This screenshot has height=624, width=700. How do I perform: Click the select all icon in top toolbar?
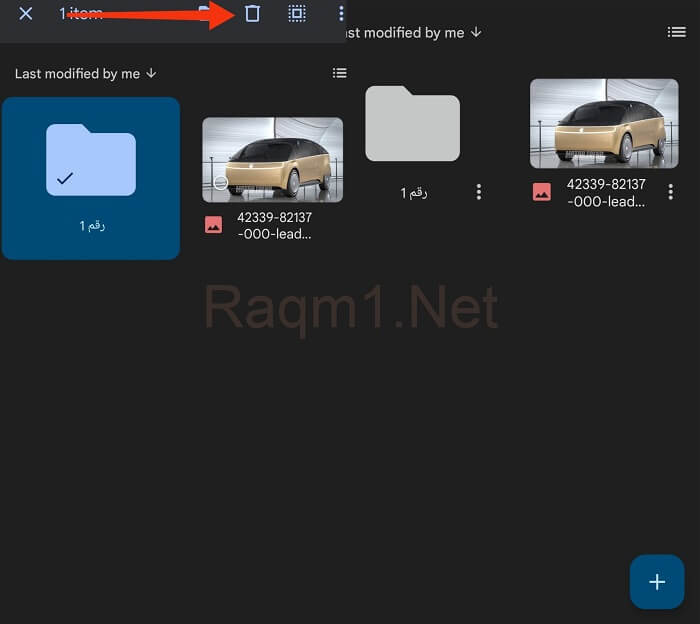tap(297, 14)
